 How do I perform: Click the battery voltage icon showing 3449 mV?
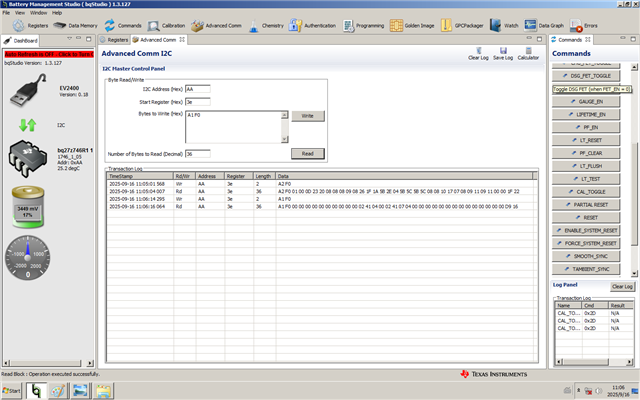pos(28,207)
